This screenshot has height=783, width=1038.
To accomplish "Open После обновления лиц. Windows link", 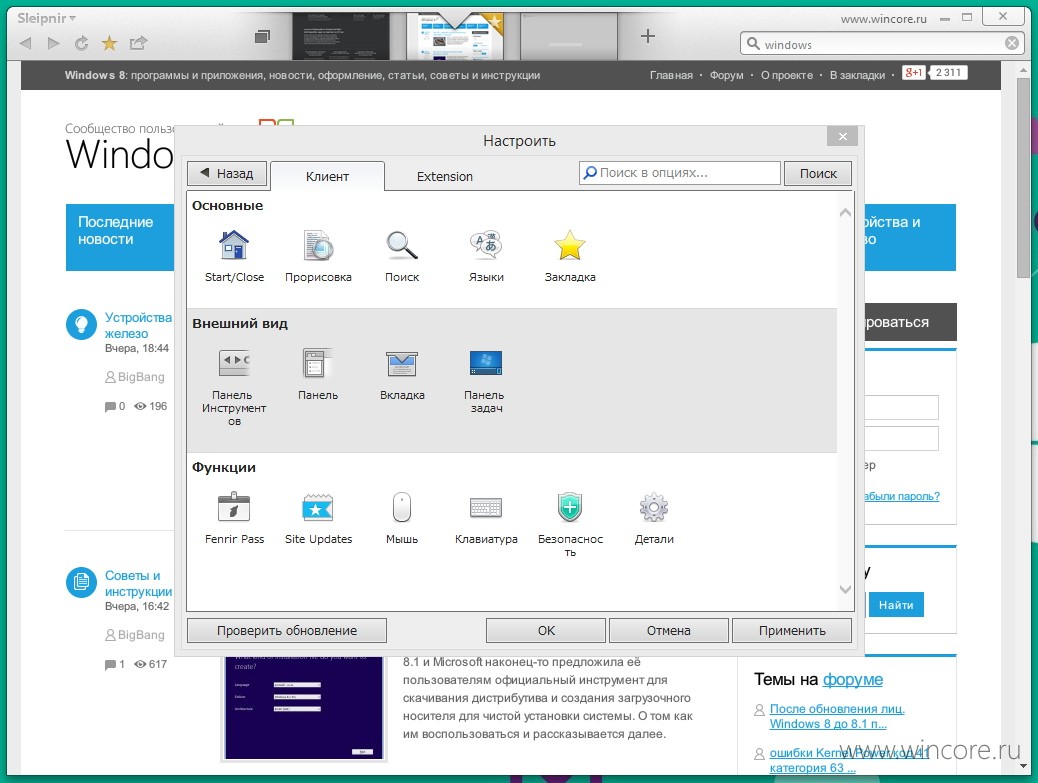I will tap(837, 716).
